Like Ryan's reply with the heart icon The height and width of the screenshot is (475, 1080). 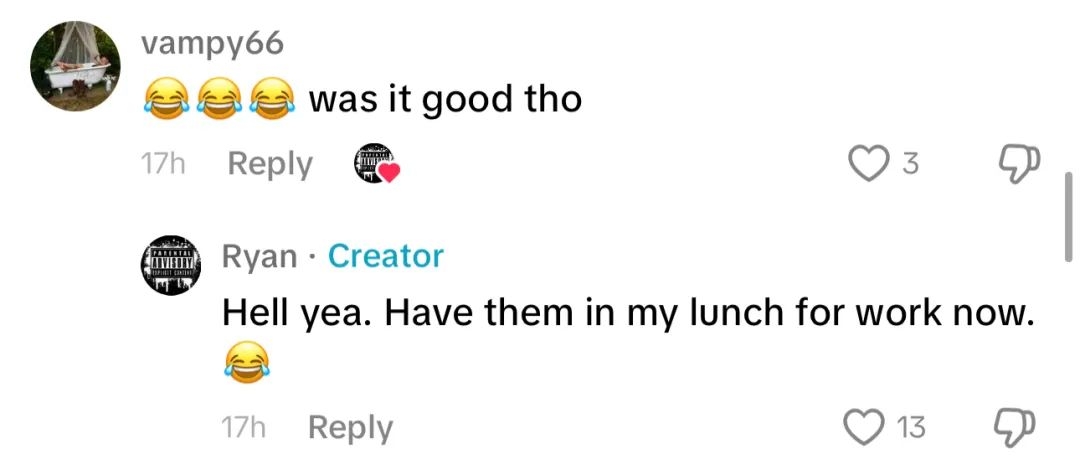click(862, 428)
